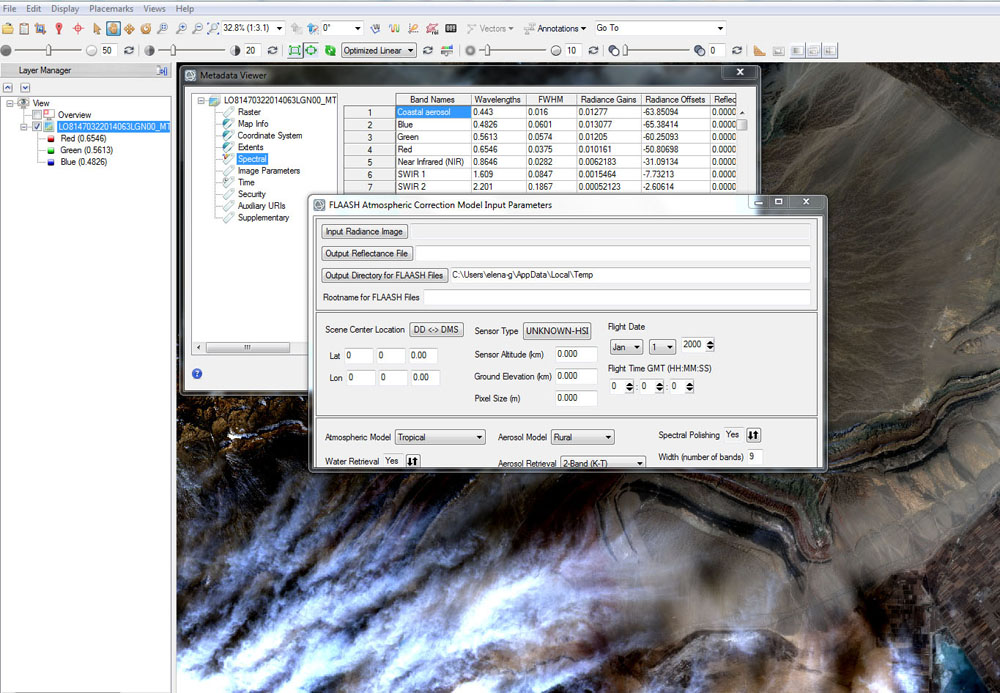Select the arrow pointer tool

[97, 28]
